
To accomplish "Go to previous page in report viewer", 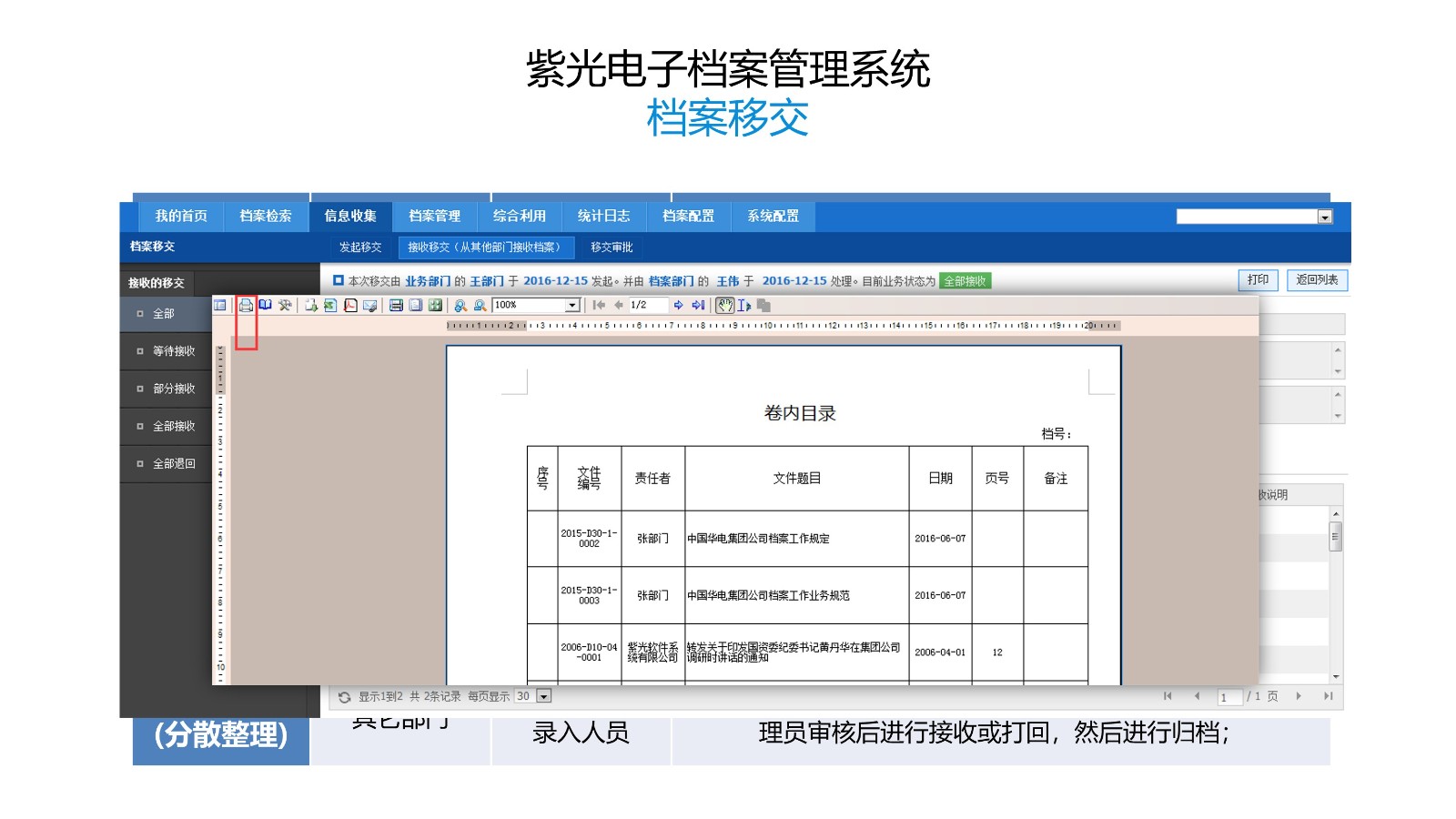I will point(619,306).
